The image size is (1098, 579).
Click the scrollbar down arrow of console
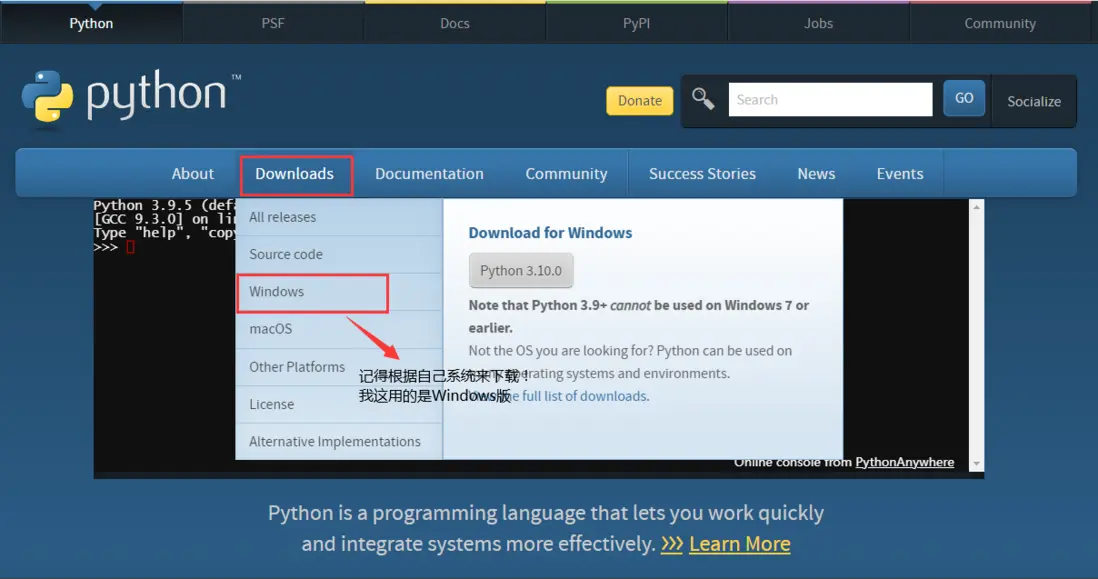[976, 463]
